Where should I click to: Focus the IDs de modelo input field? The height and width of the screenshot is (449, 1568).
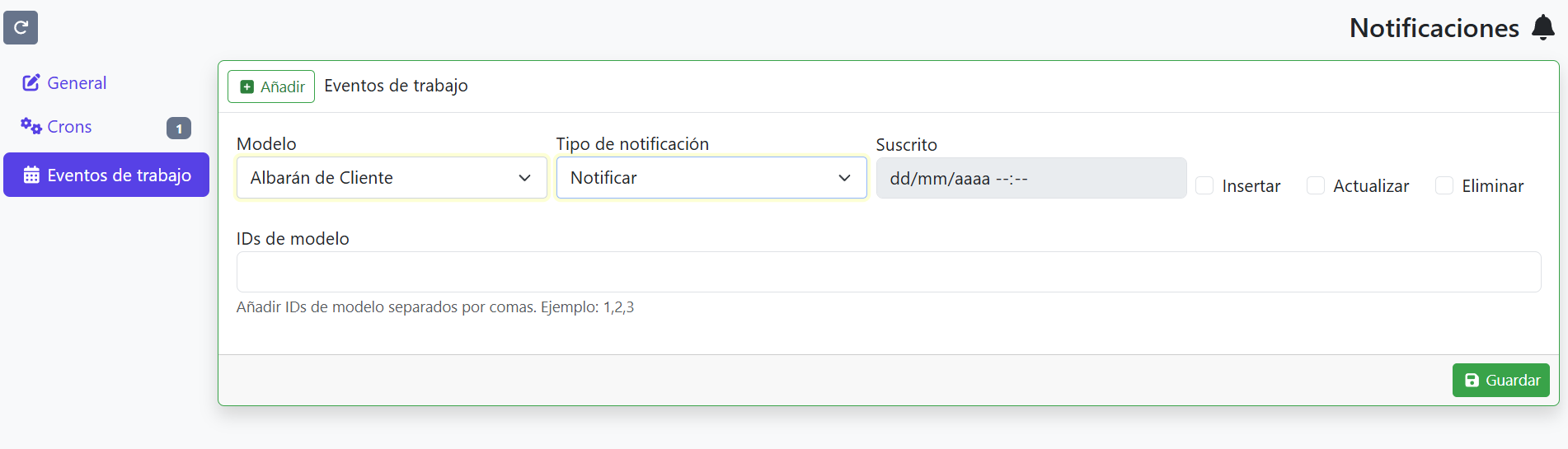[x=889, y=272]
